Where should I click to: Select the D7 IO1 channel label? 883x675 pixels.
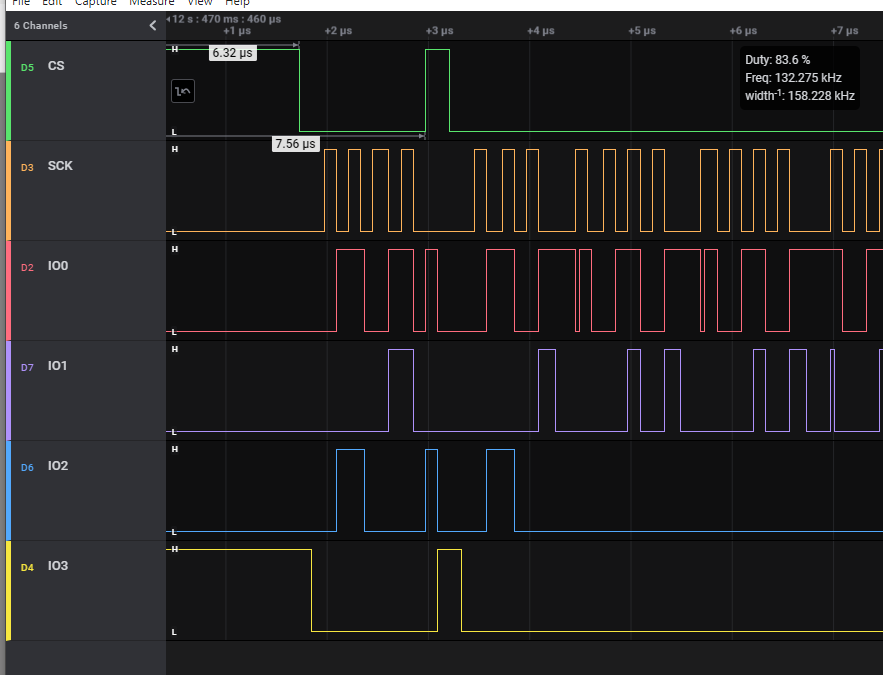point(44,366)
